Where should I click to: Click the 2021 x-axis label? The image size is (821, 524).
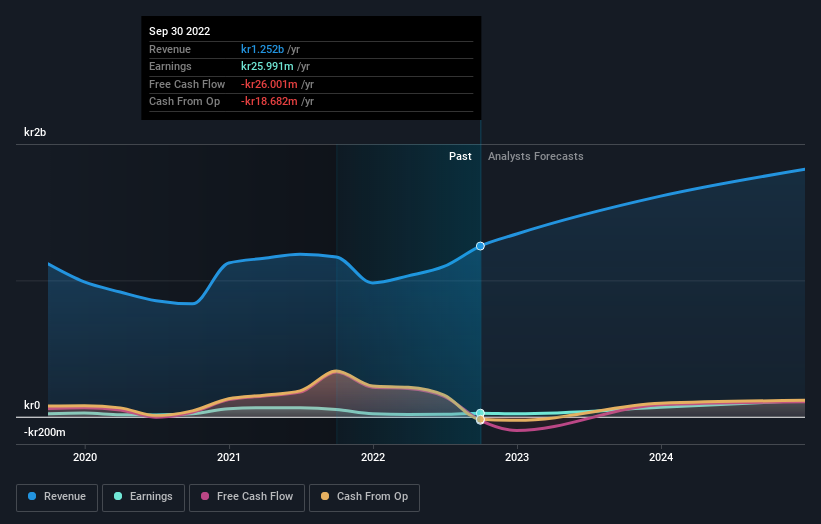(229, 458)
